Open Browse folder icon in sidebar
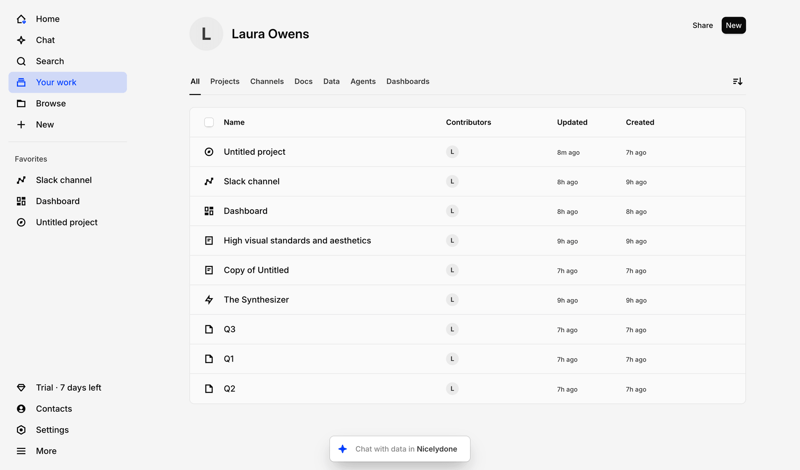The height and width of the screenshot is (470, 800). 21,104
